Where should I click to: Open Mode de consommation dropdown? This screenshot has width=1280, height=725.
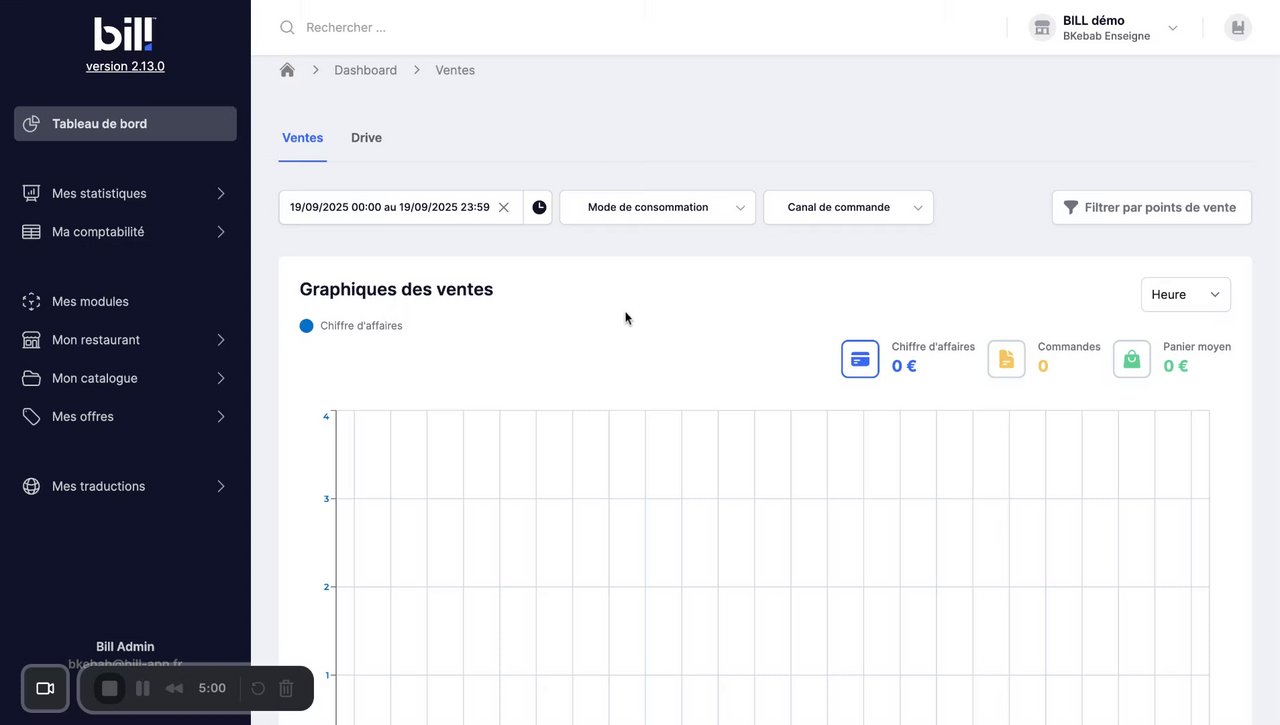coord(657,207)
